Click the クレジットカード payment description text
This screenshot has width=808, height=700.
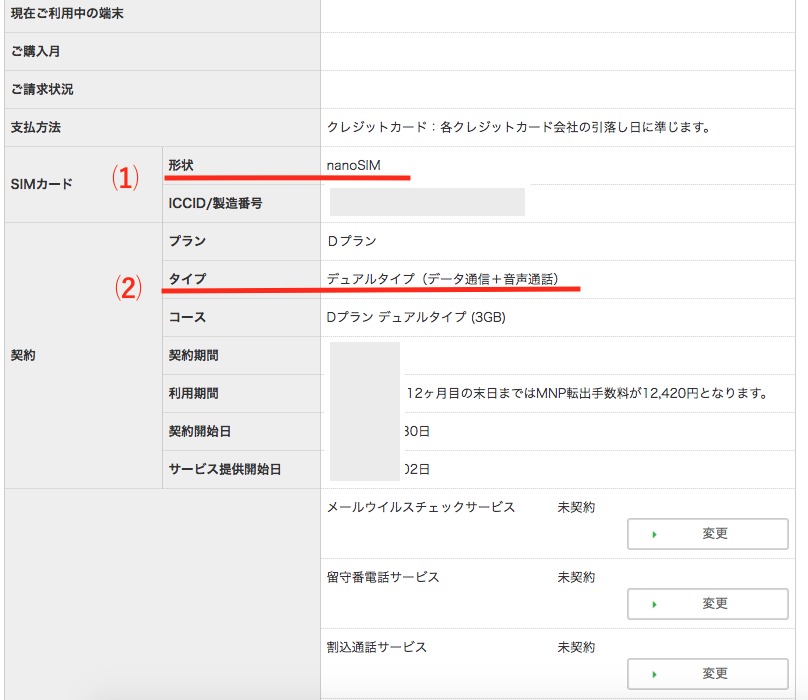518,128
